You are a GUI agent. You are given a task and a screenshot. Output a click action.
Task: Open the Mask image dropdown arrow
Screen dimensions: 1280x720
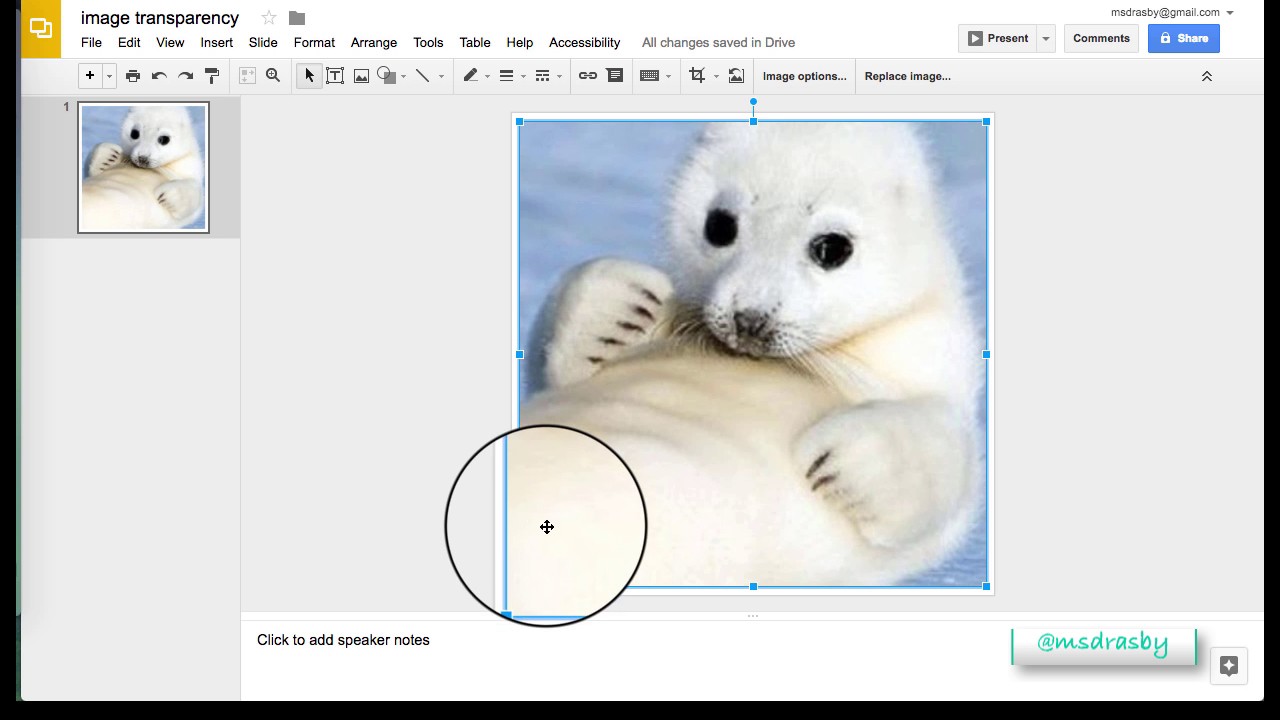(716, 77)
